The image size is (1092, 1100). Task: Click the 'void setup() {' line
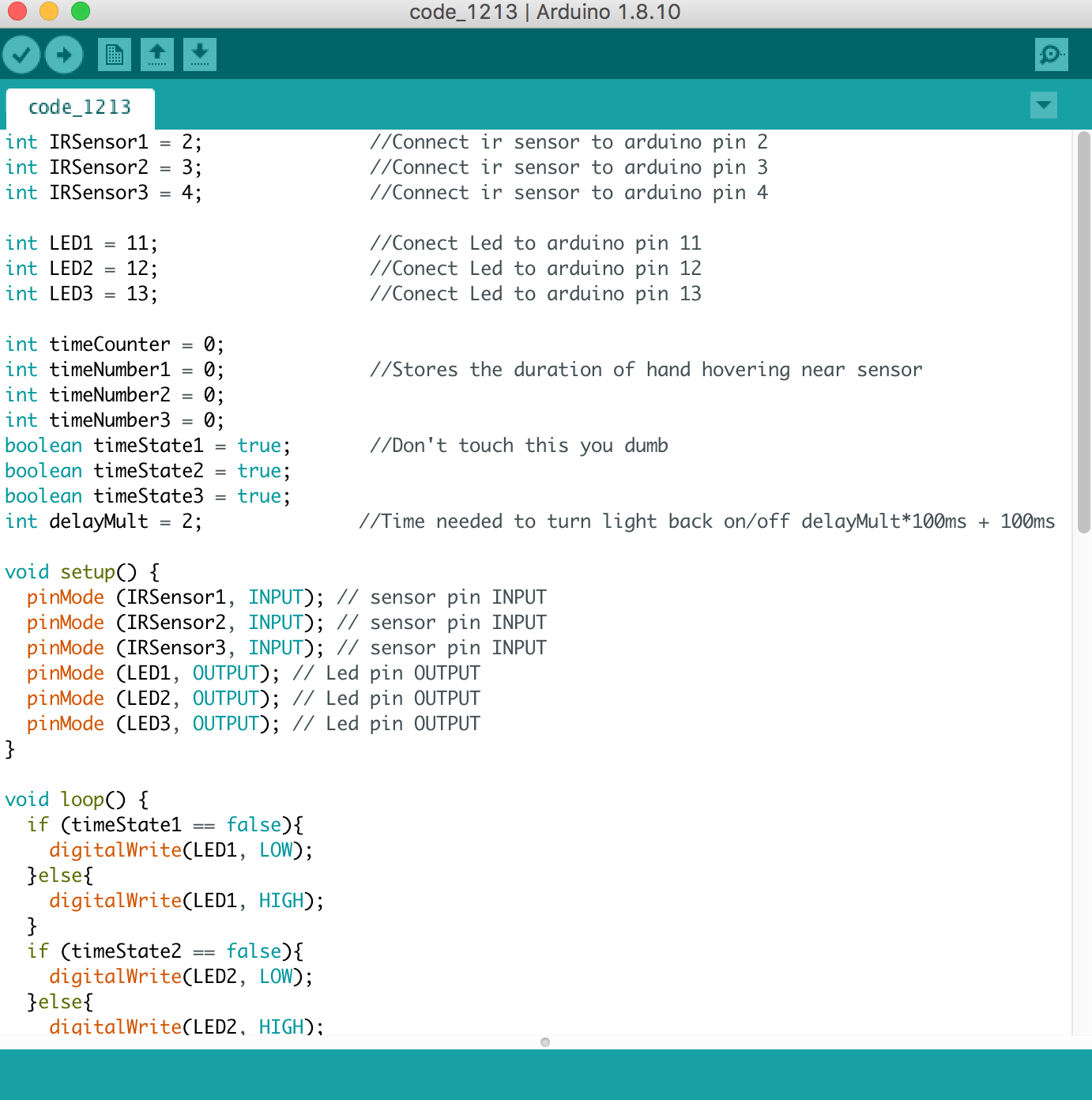pyautogui.click(x=82, y=572)
